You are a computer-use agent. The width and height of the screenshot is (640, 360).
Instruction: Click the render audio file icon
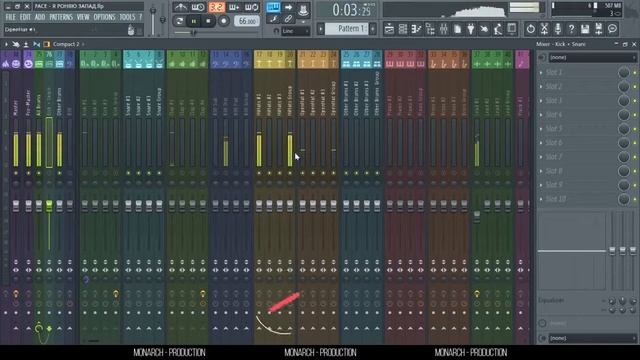click(x=599, y=29)
